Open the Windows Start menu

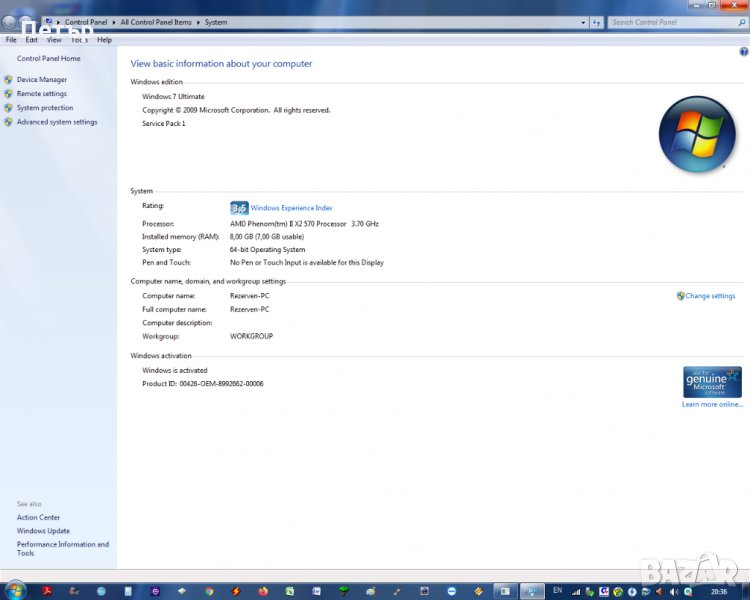(15, 590)
